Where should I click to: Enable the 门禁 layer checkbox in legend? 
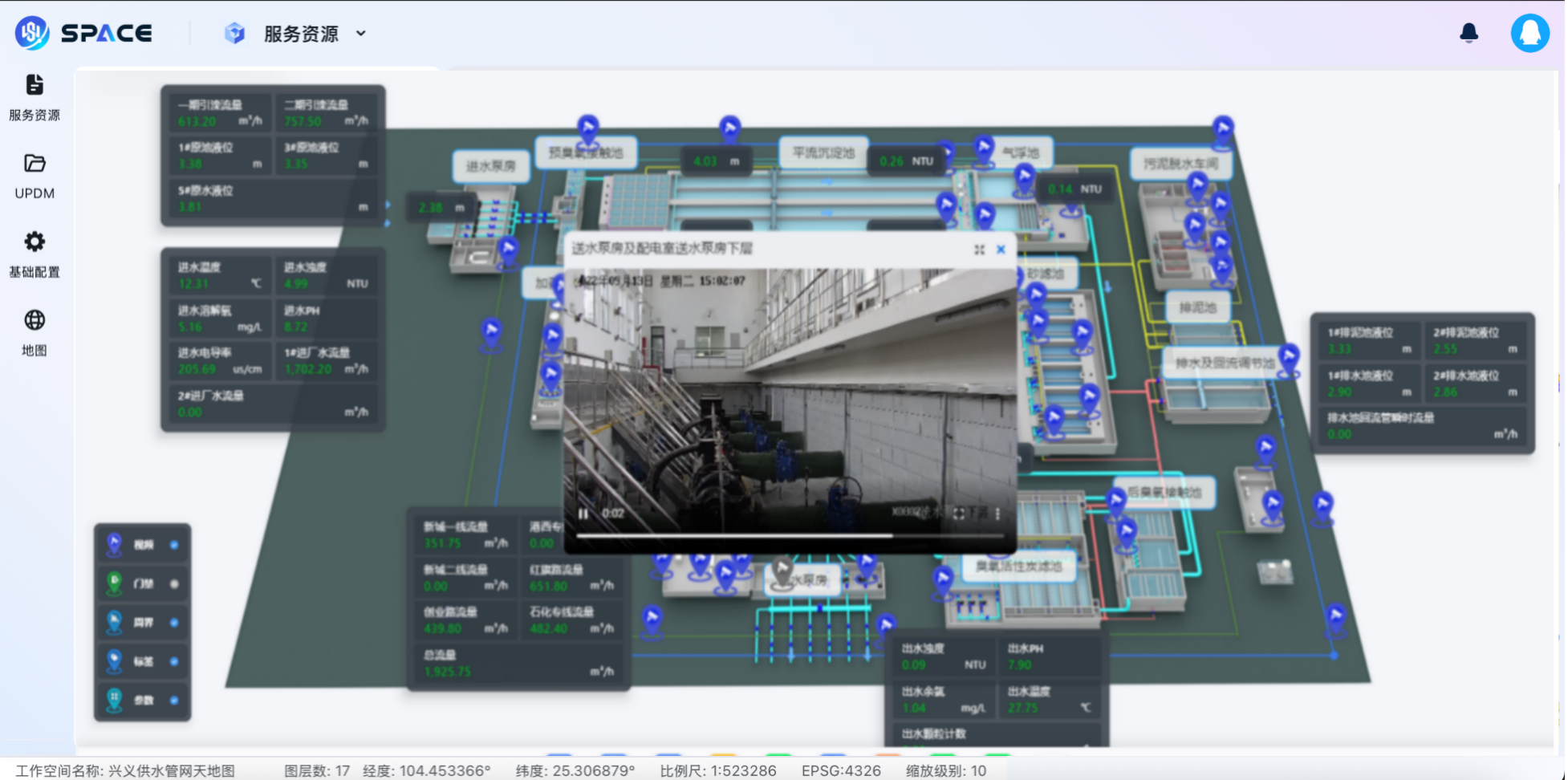(x=174, y=584)
